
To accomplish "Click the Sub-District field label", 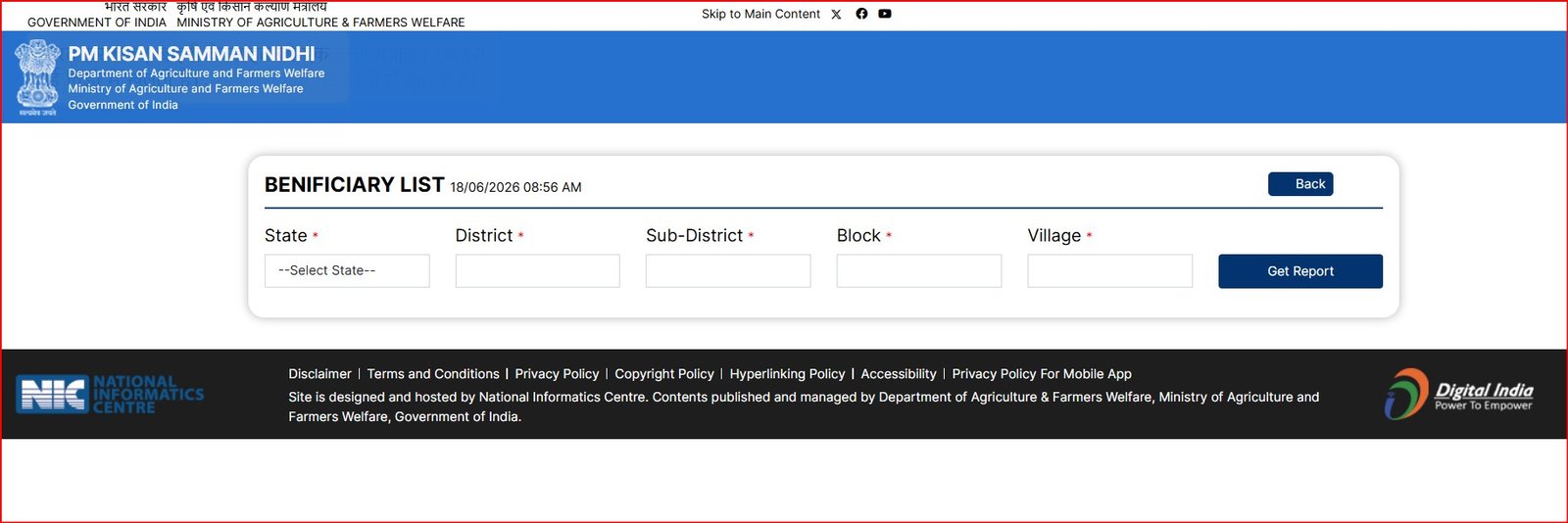I will point(694,236).
